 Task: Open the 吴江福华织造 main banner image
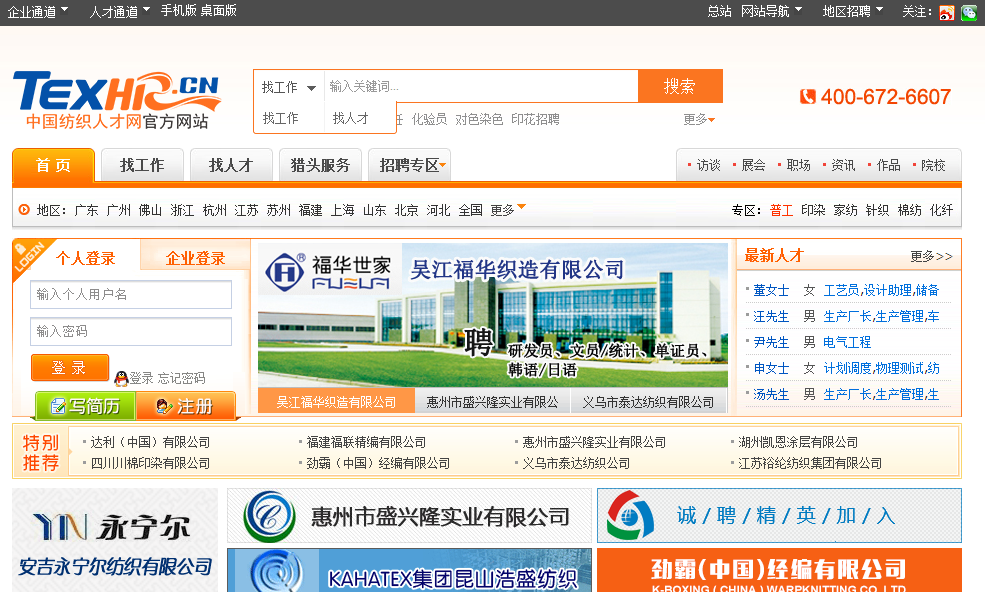[493, 315]
